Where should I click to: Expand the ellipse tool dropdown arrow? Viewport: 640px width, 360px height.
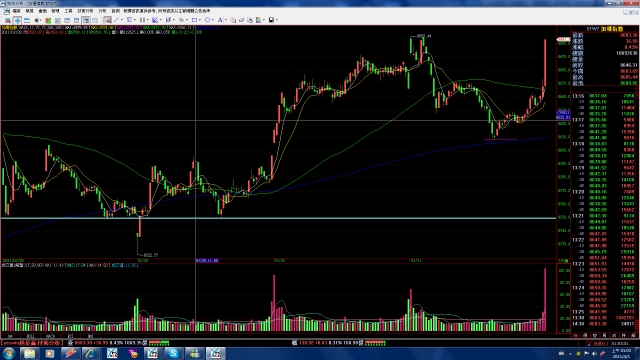coord(213,20)
